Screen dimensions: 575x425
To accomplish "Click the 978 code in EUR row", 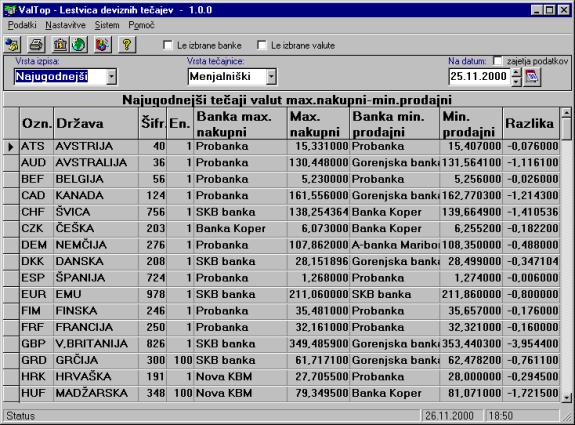I will 153,294.
